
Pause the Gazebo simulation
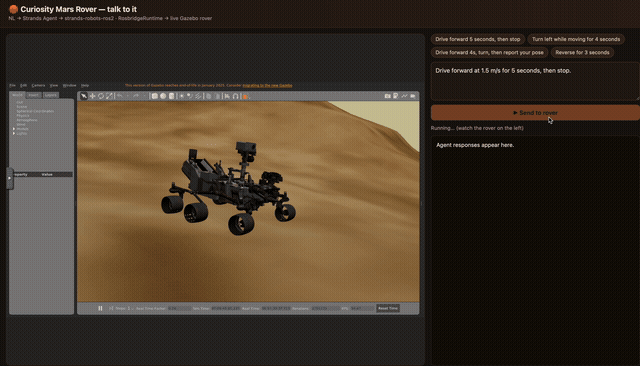100,308
